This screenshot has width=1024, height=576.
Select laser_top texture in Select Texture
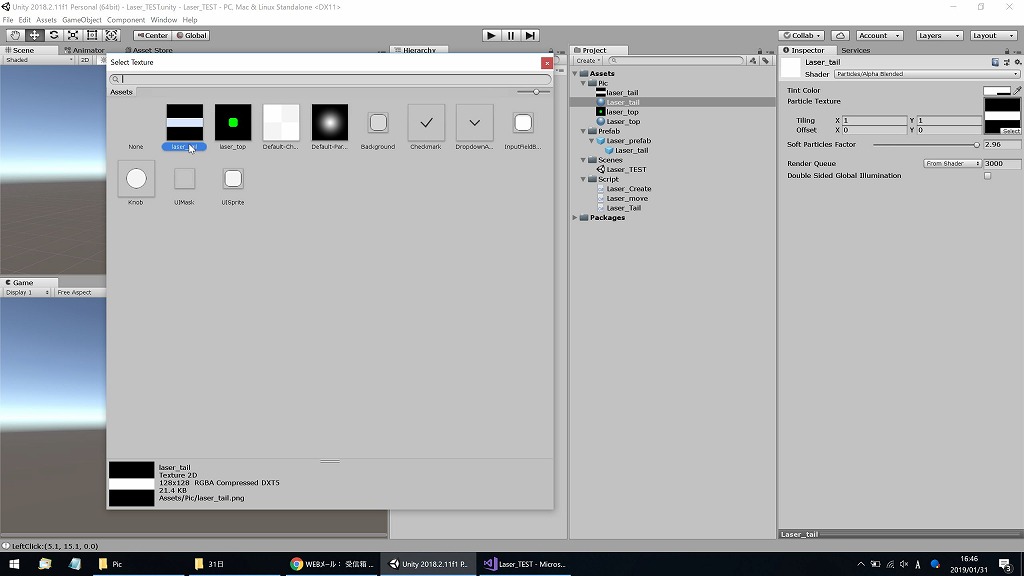tap(233, 122)
